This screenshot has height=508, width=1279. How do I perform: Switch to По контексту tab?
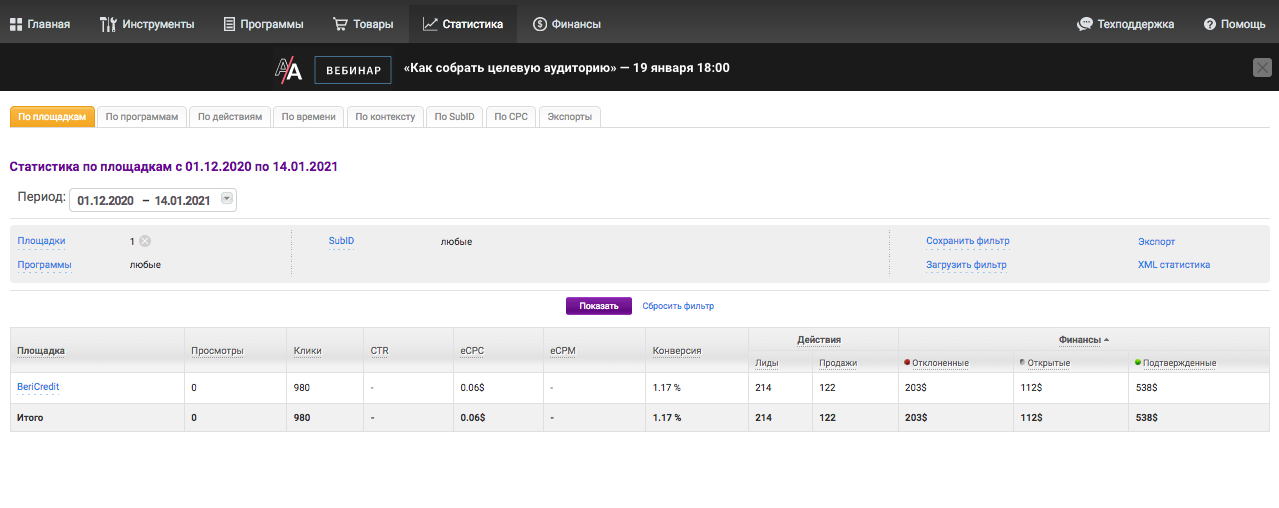click(x=385, y=117)
